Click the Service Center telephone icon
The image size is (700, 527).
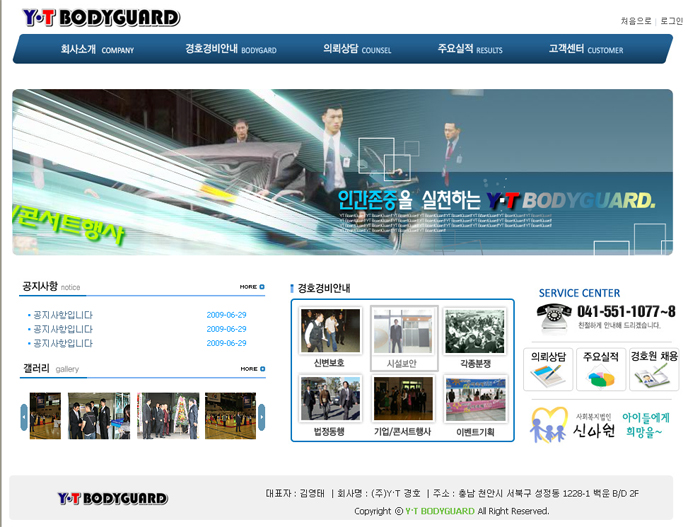(x=554, y=316)
